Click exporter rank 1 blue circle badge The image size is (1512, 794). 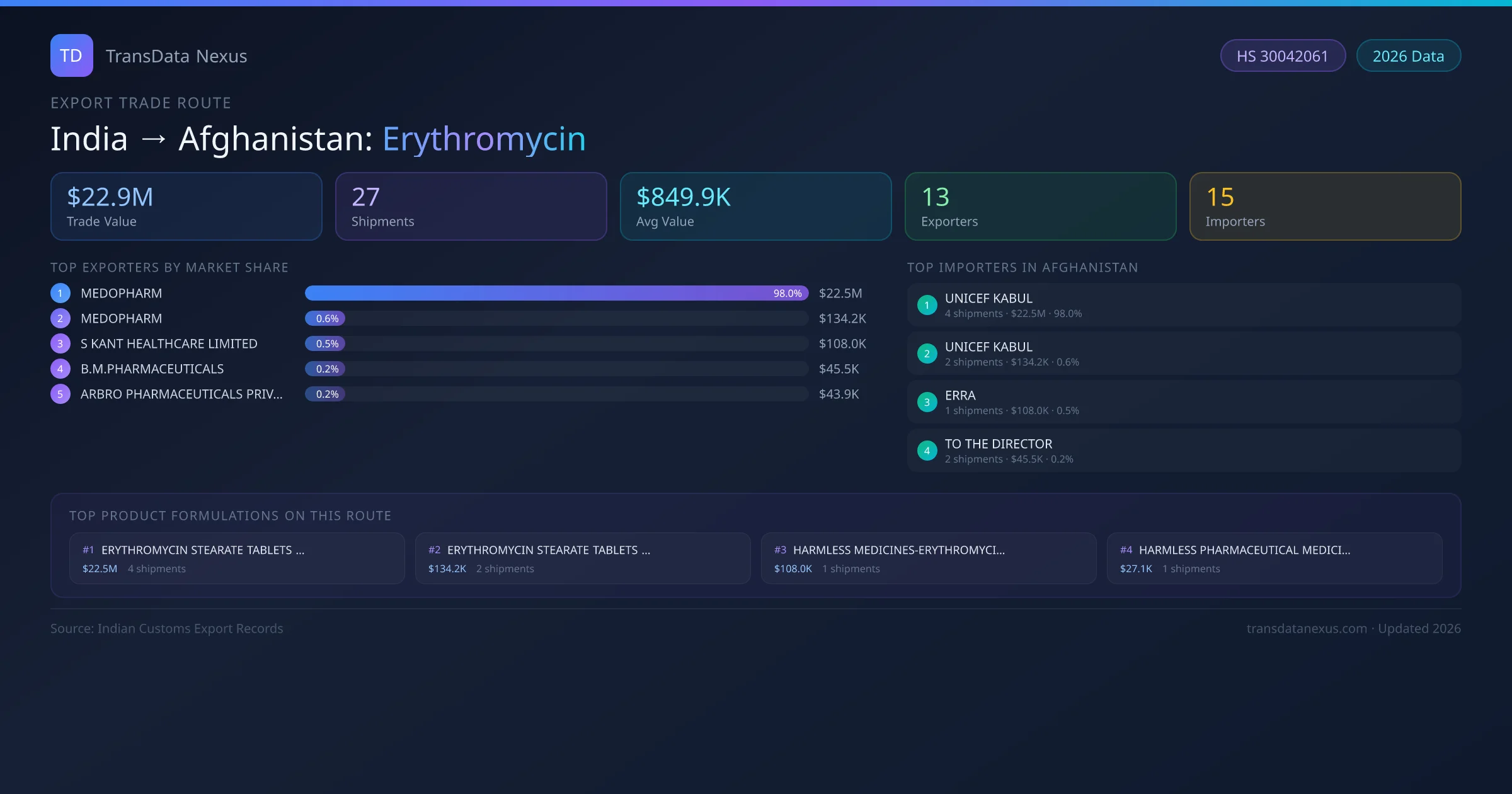[60, 293]
